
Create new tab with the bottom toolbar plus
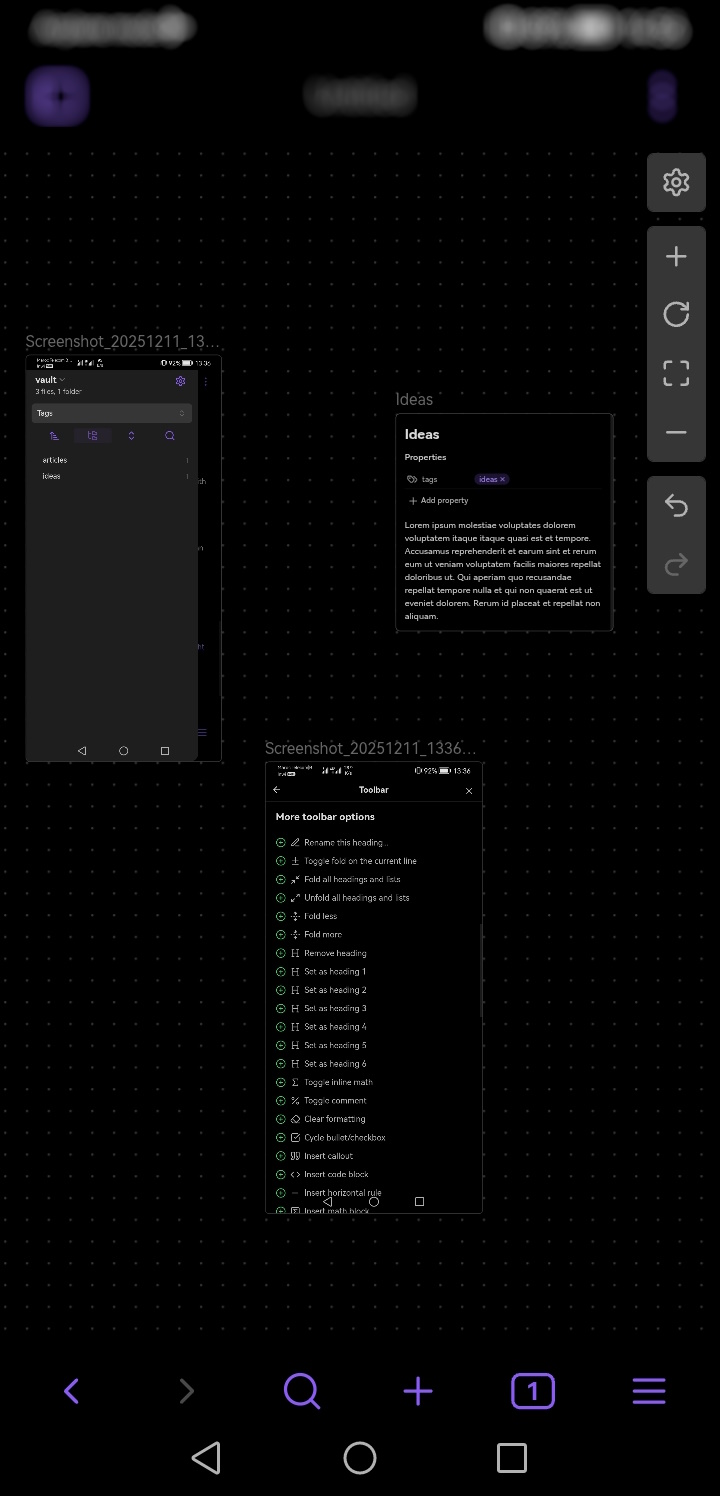[418, 1391]
